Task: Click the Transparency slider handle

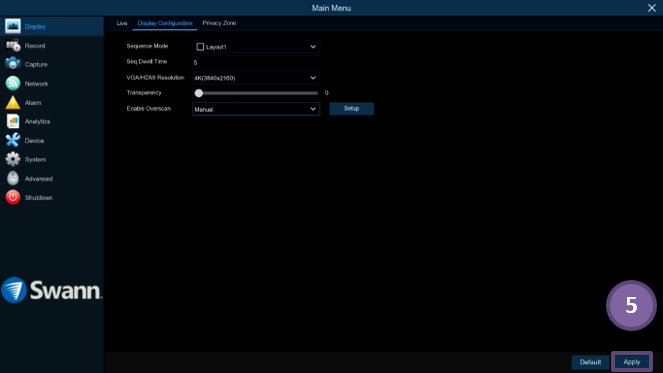Action: tap(199, 93)
